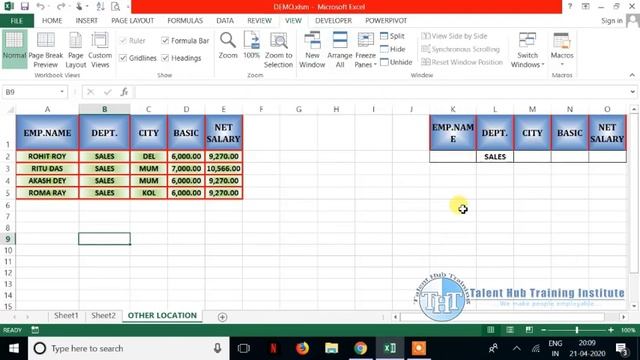Select the Normal workbook view
Screen dimensions: 640x360
[x=14, y=49]
